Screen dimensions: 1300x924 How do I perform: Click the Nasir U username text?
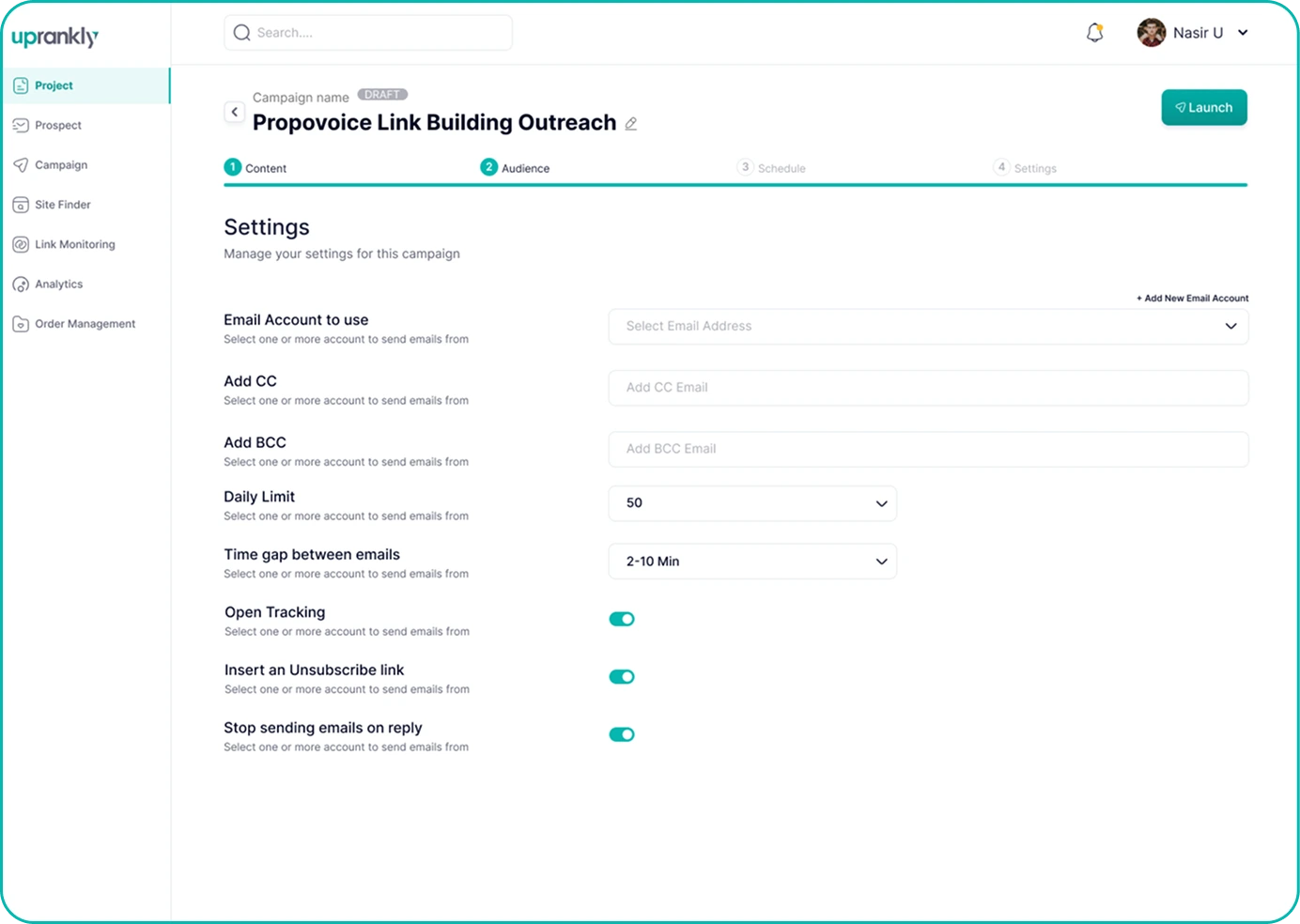1198,33
